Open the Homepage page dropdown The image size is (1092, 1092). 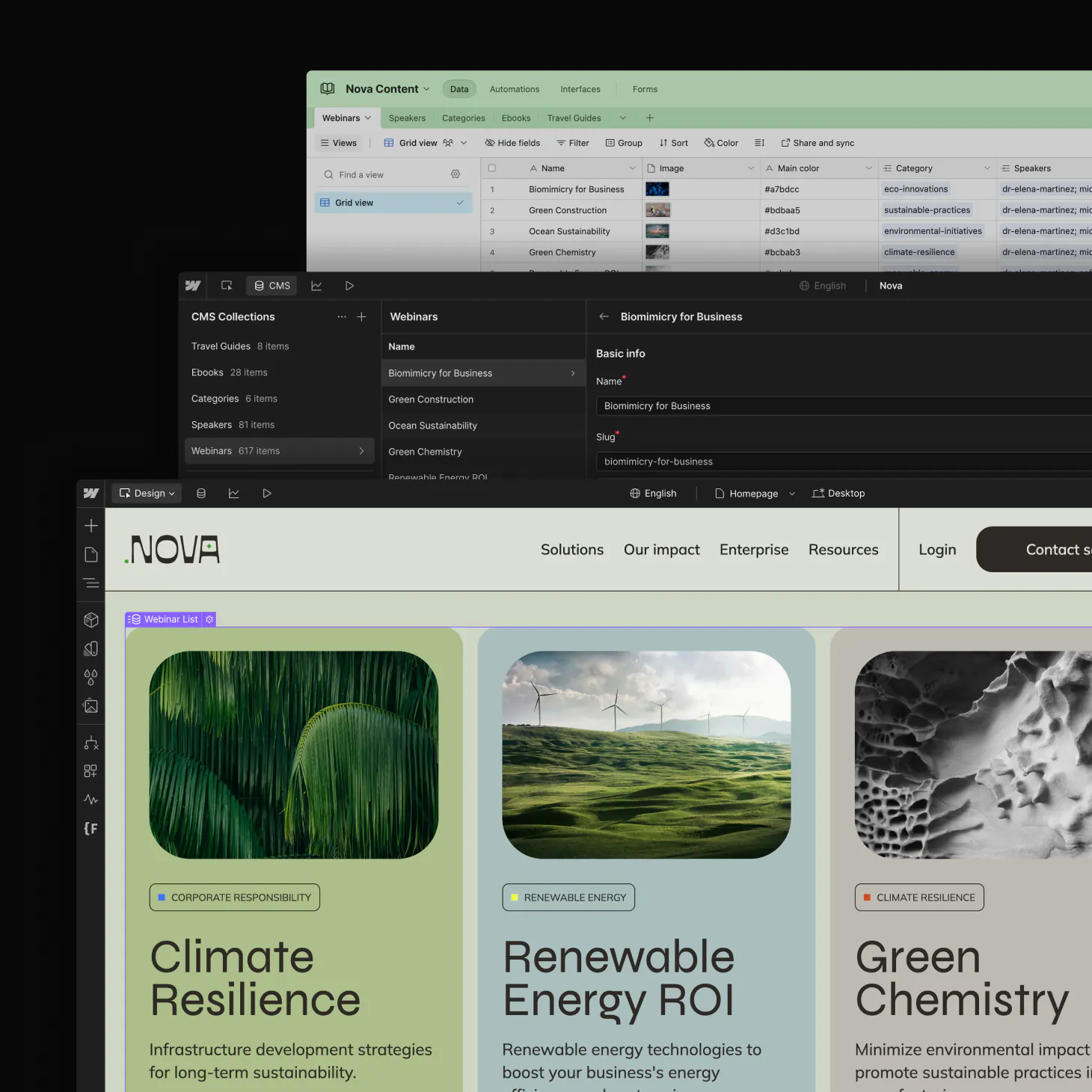click(x=755, y=494)
